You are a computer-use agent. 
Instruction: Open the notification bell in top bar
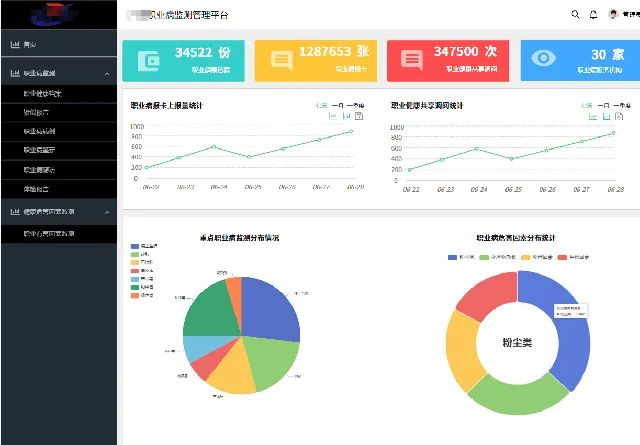593,15
